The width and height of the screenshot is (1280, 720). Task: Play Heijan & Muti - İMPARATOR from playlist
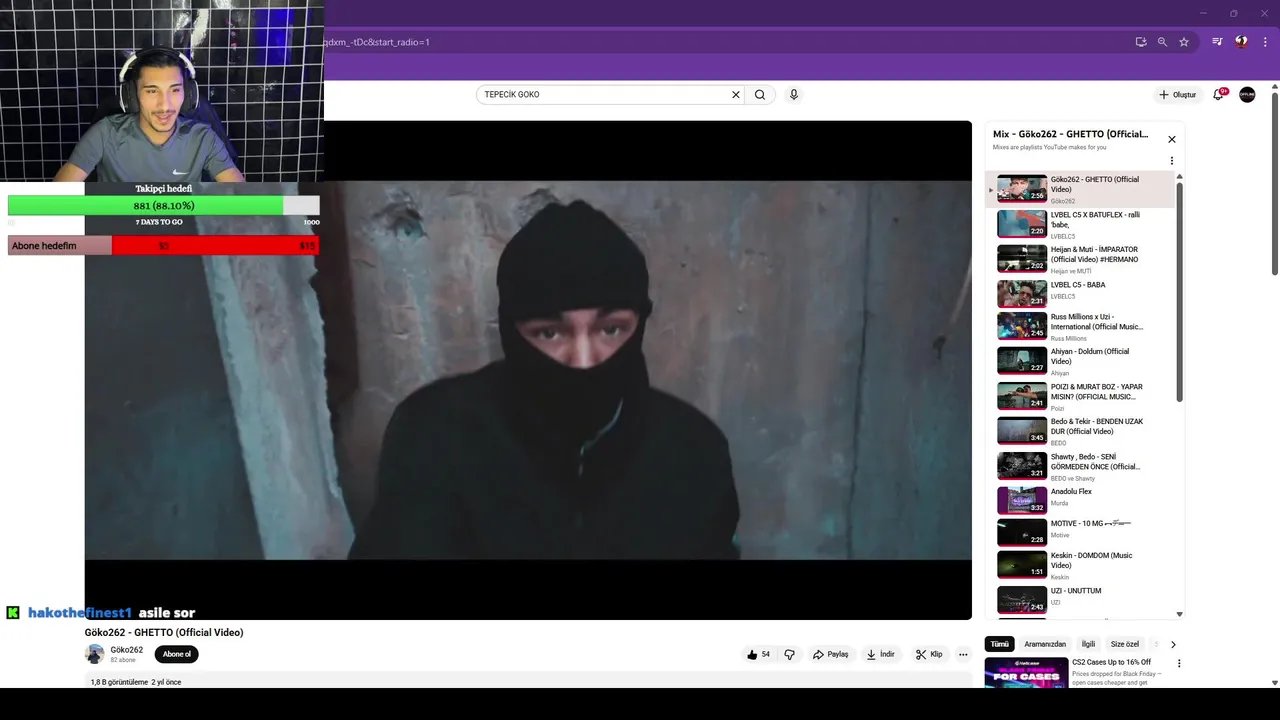pyautogui.click(x=1080, y=259)
